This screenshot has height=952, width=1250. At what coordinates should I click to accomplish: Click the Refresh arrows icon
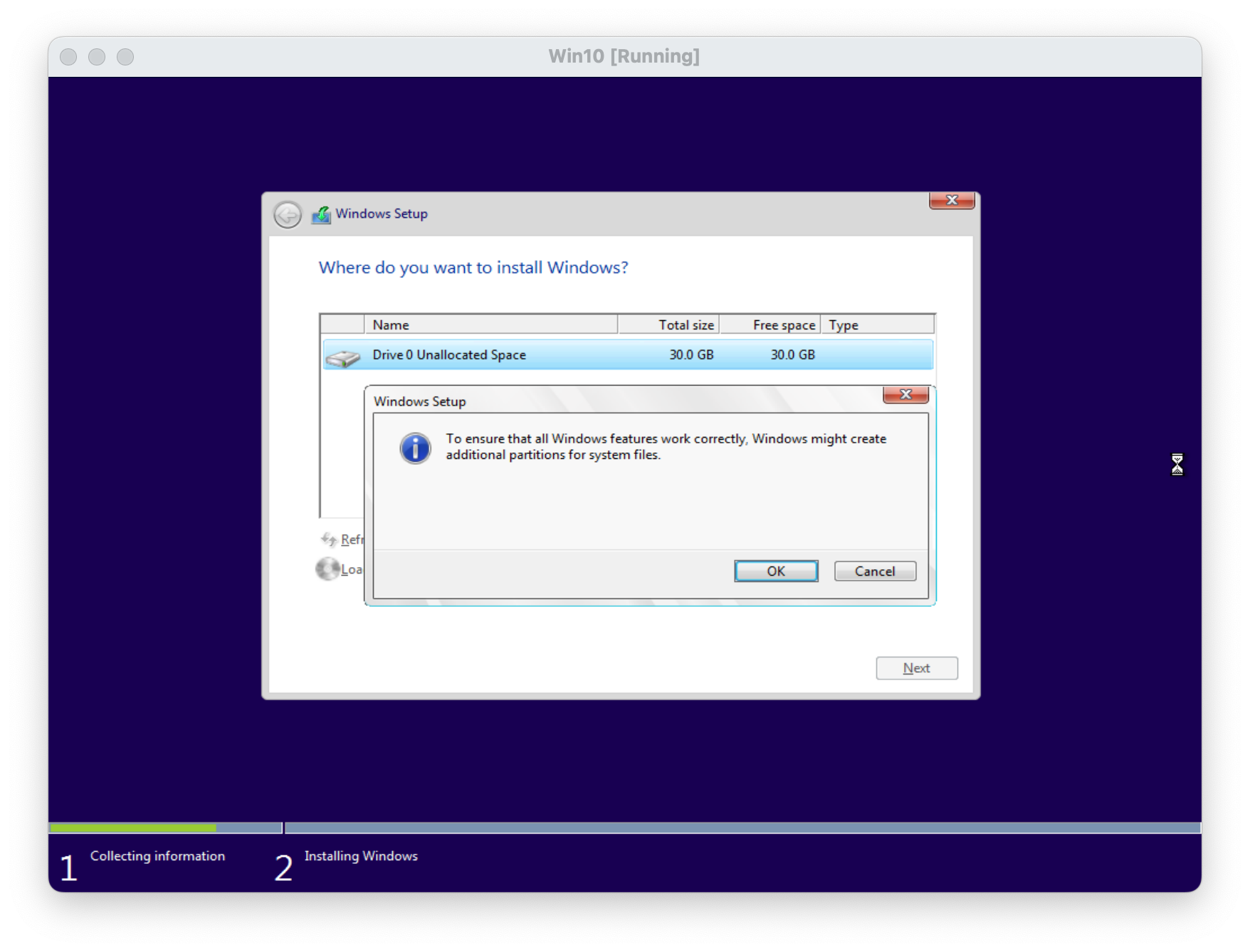coord(328,539)
